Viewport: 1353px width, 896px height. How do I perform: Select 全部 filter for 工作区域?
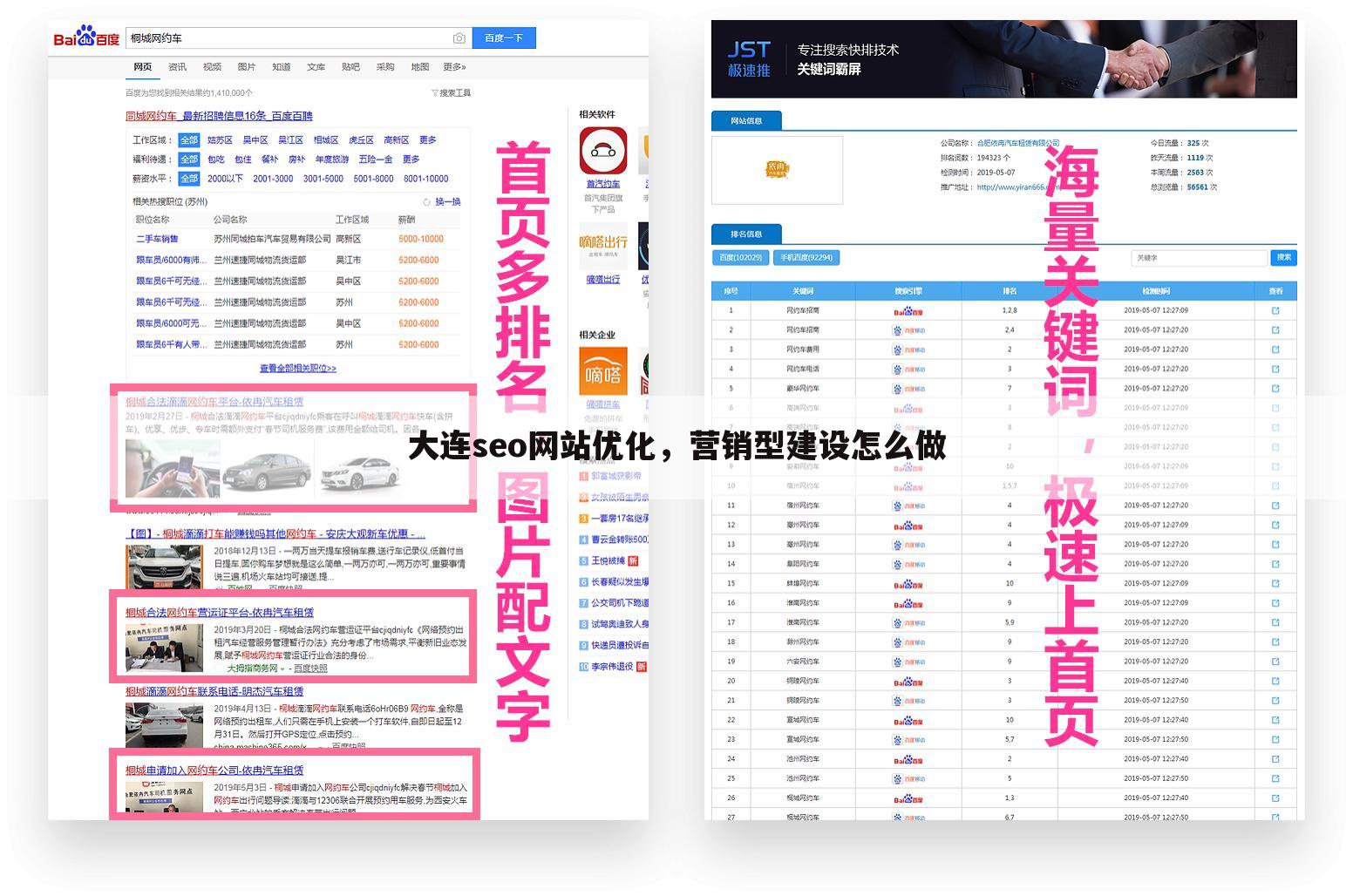coord(188,139)
